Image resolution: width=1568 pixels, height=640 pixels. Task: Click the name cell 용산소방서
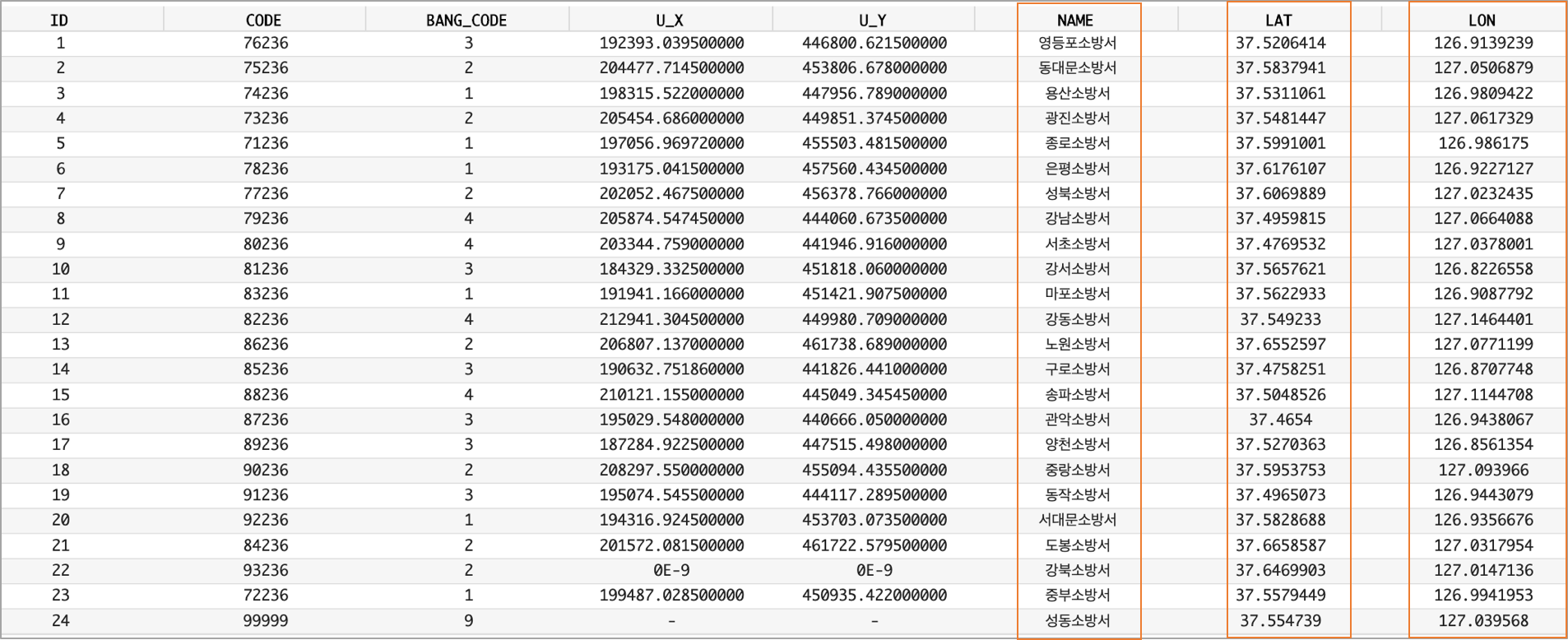(x=1078, y=93)
